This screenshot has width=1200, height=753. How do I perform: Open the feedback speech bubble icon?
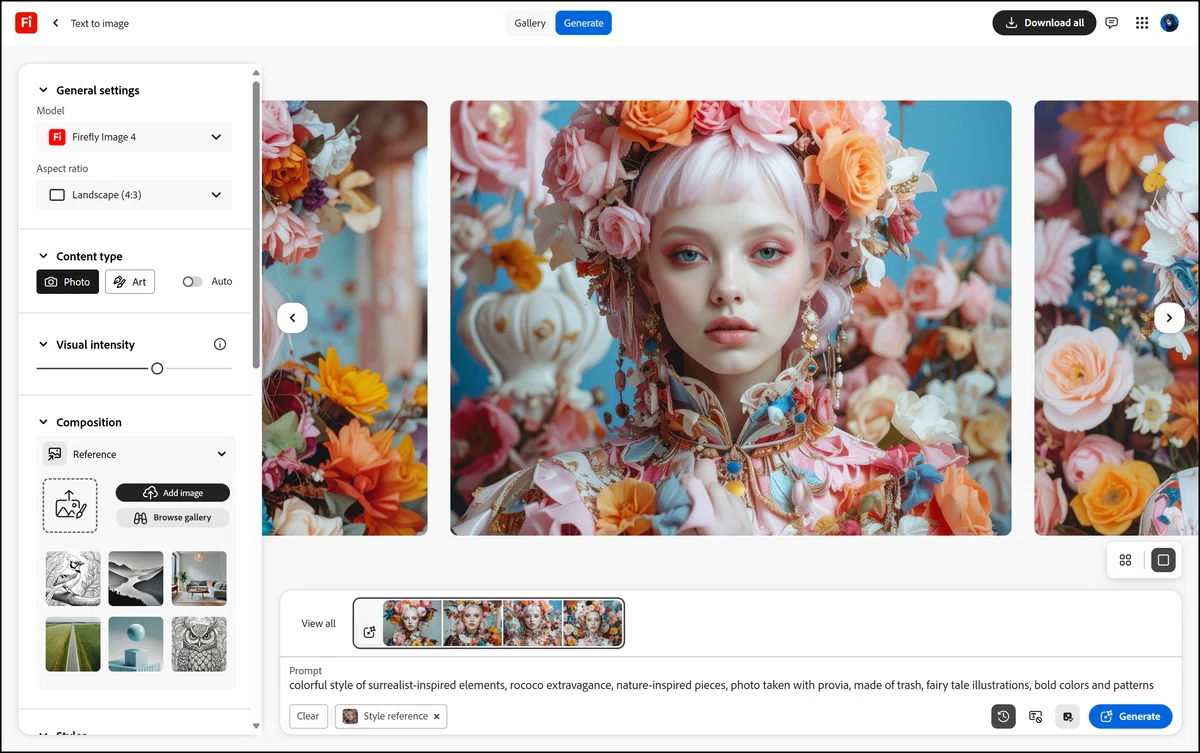pos(1111,23)
